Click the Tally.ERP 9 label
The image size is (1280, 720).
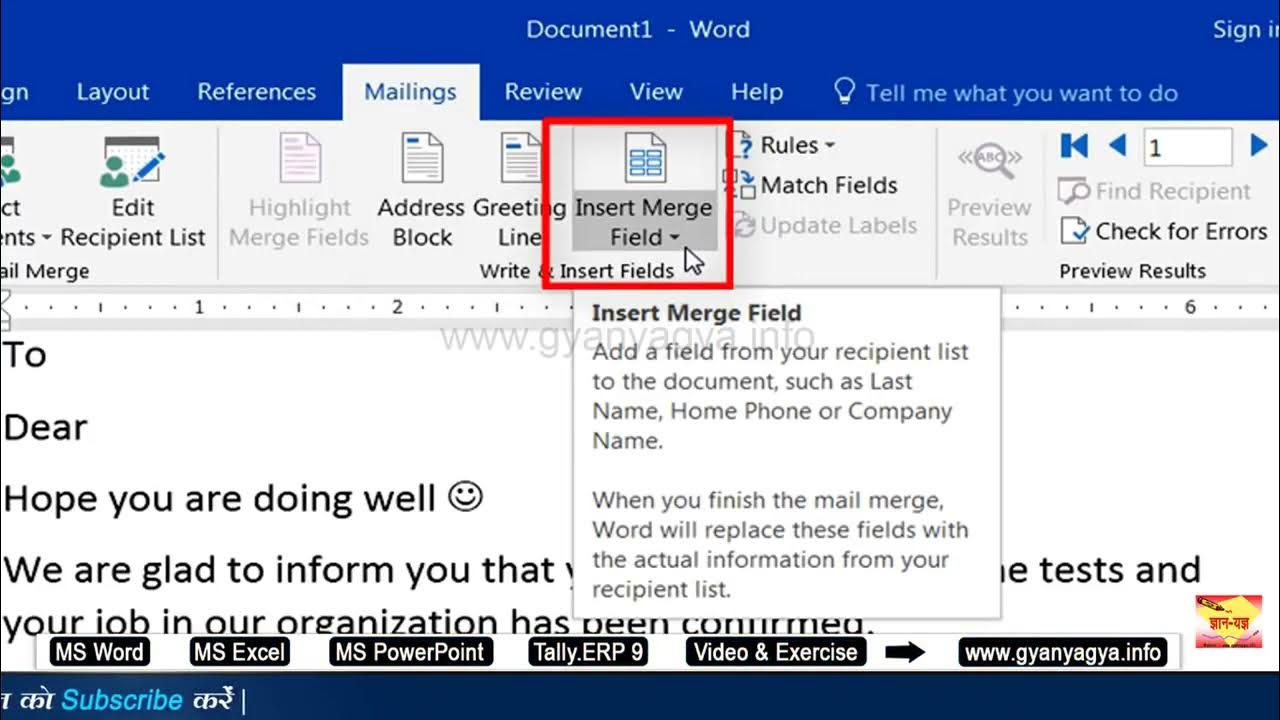click(x=589, y=652)
